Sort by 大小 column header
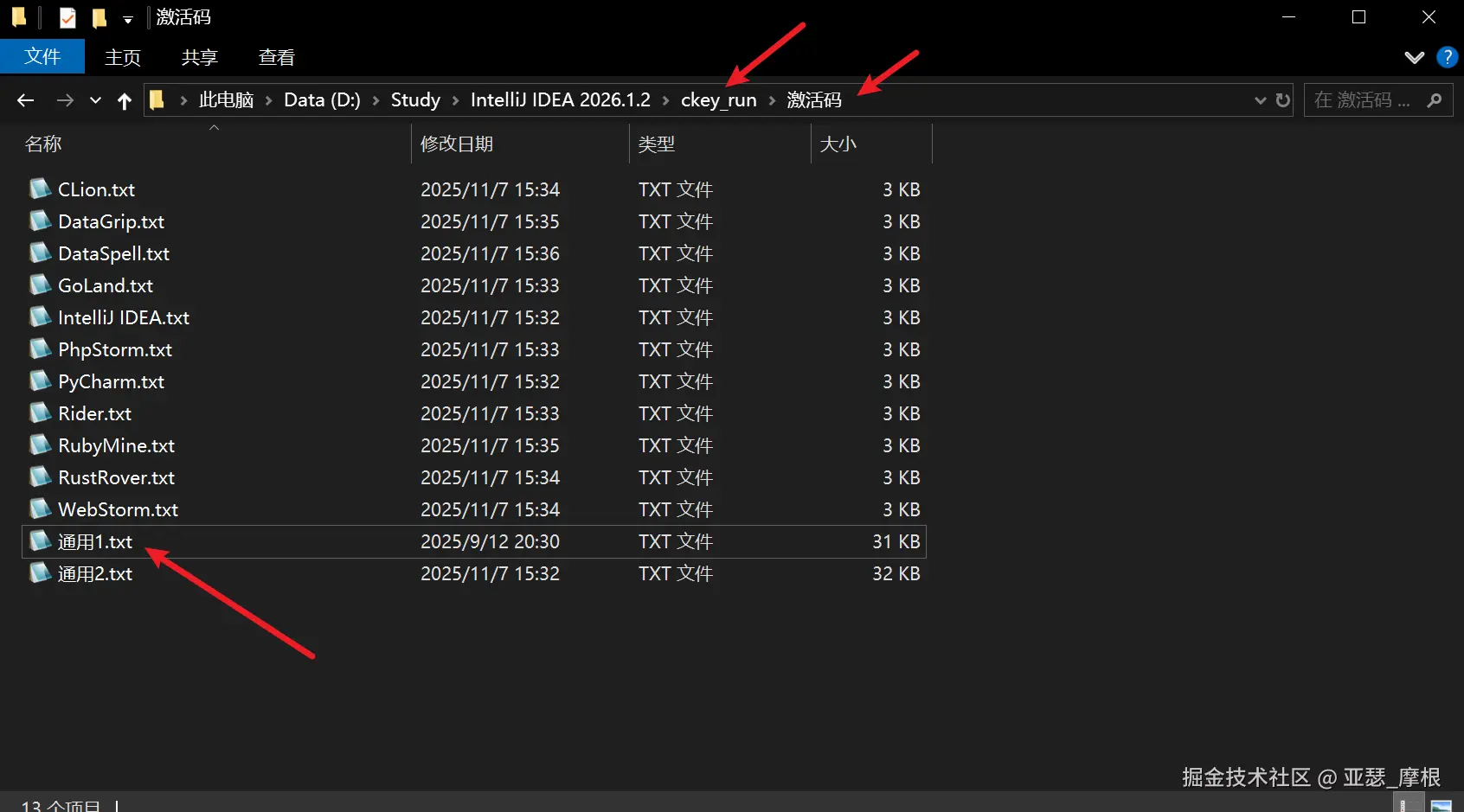1464x812 pixels. (x=838, y=144)
